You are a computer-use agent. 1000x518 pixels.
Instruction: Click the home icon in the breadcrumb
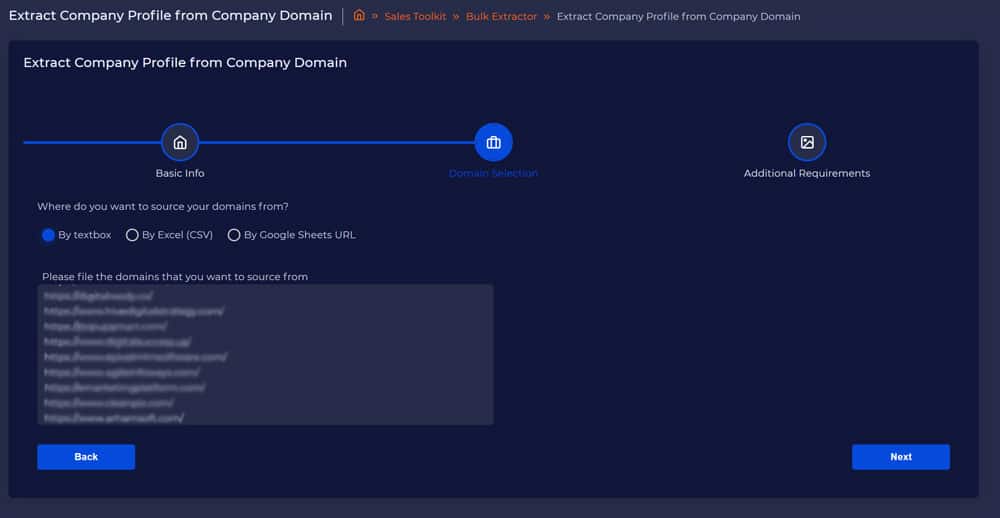click(359, 16)
